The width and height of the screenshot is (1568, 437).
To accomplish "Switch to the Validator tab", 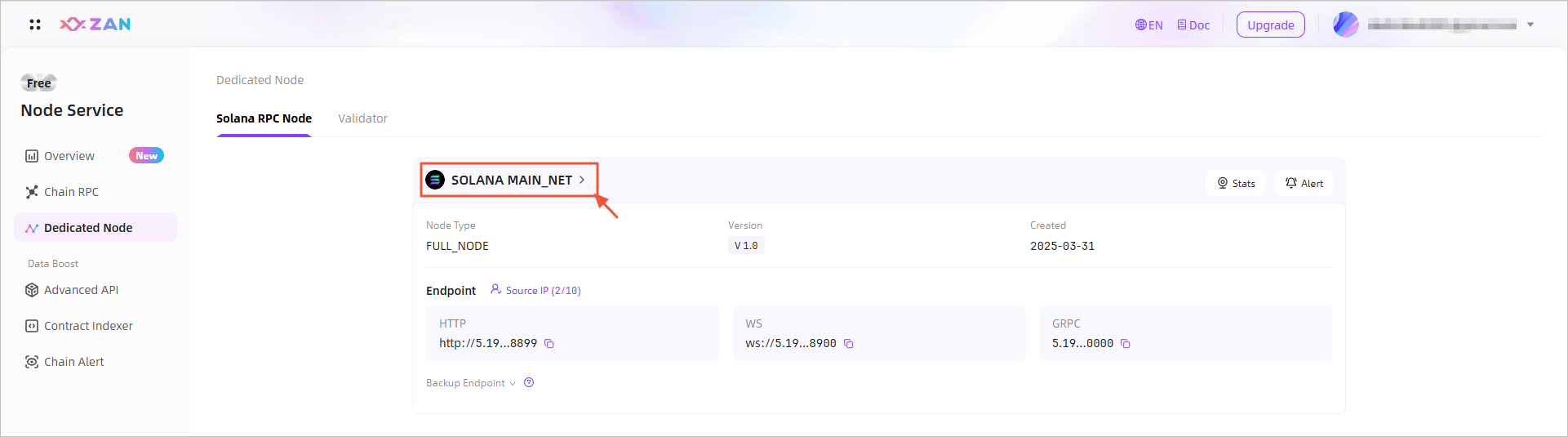I will pyautogui.click(x=362, y=118).
